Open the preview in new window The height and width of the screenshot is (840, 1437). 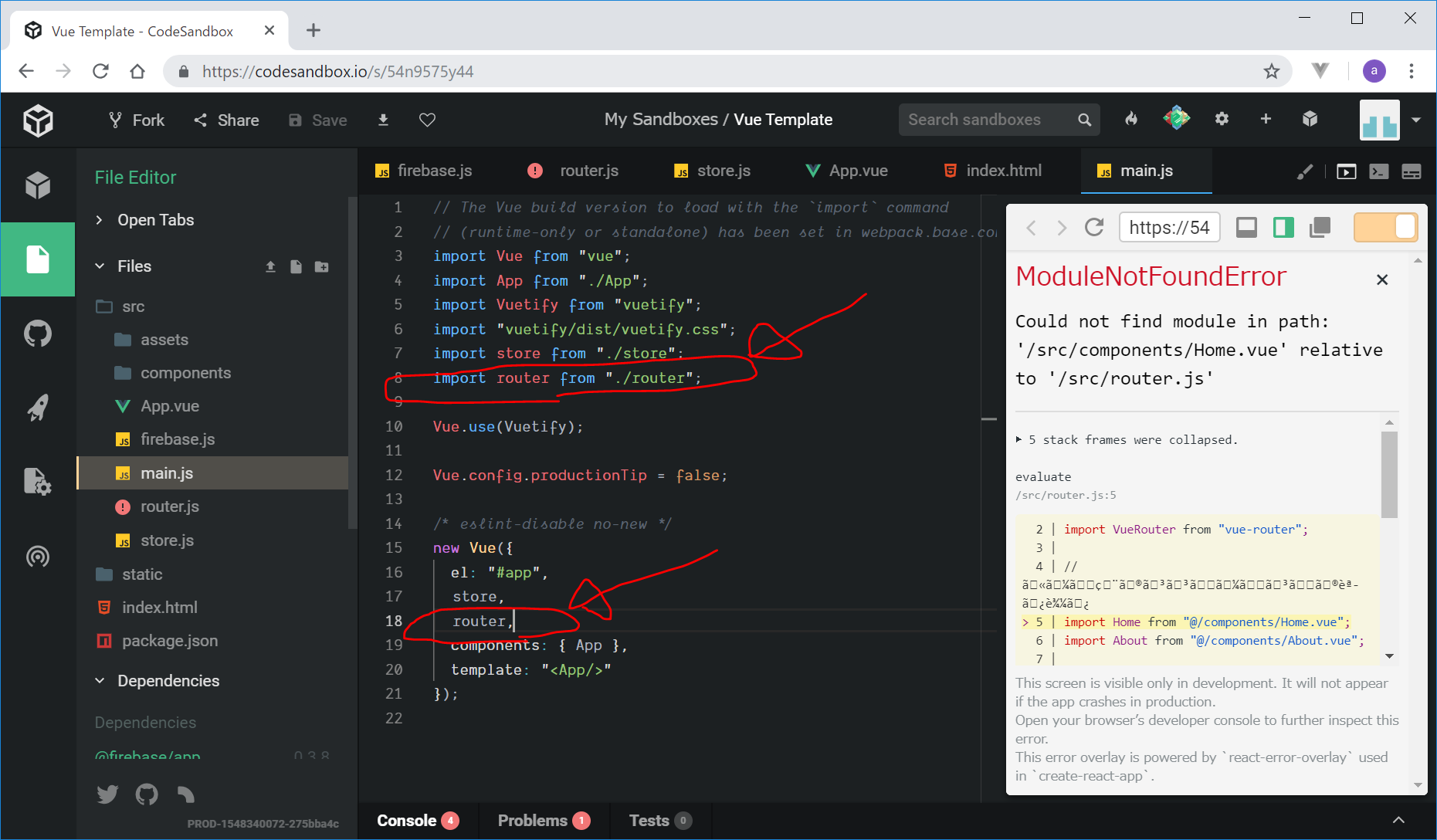[1320, 228]
